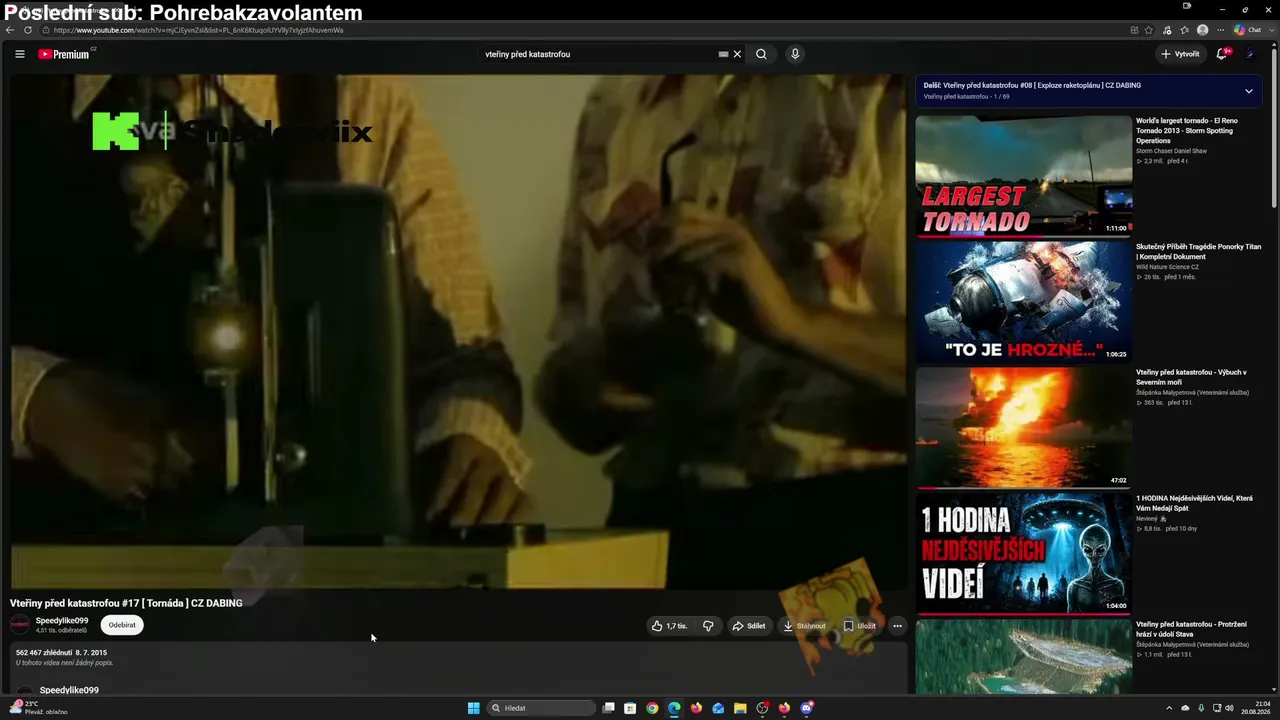Viewport: 1280px width, 720px height.
Task: Expand the playlist panel chevron
Action: [1248, 91]
